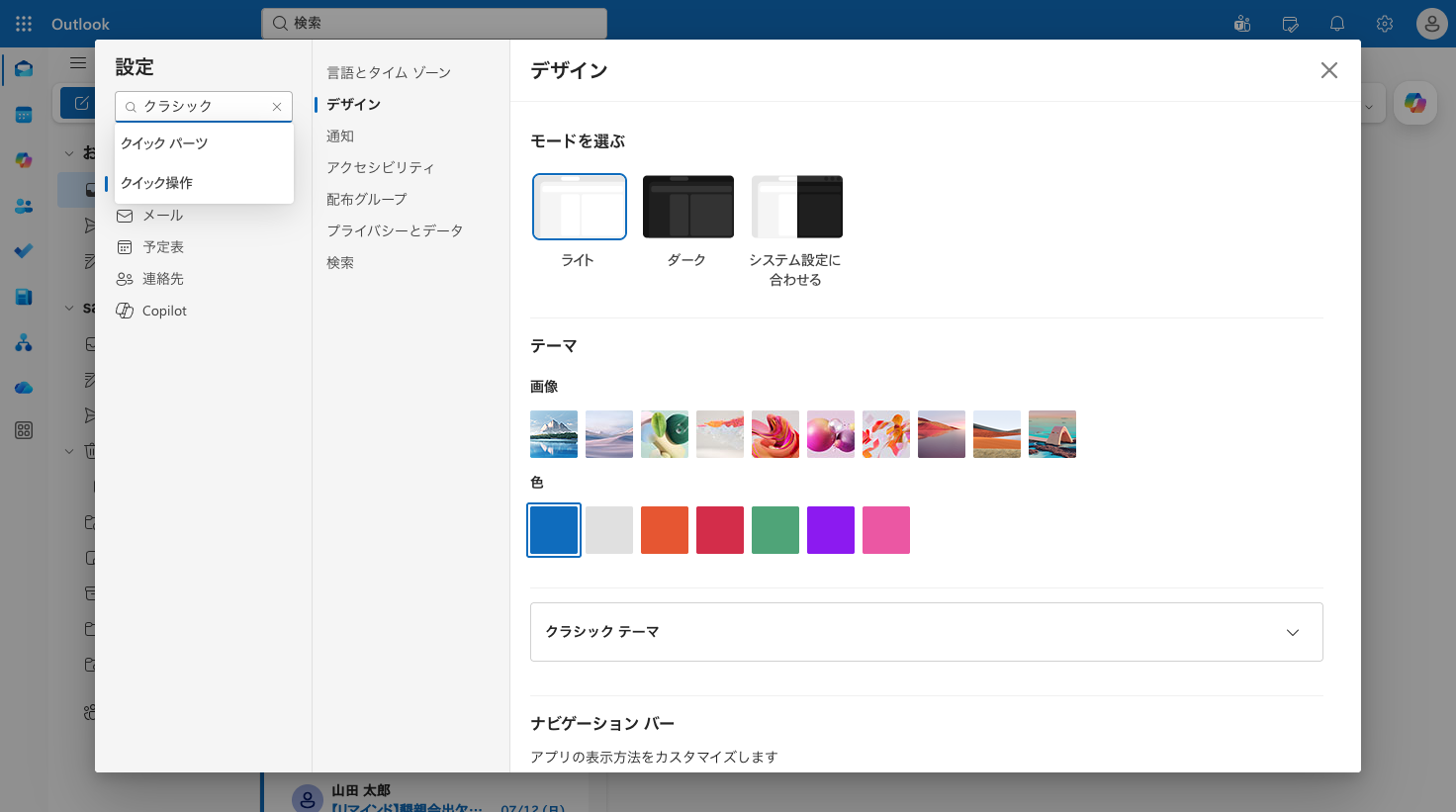The width and height of the screenshot is (1456, 812).
Task: Clear the settings search with X icon
Action: pos(277,107)
